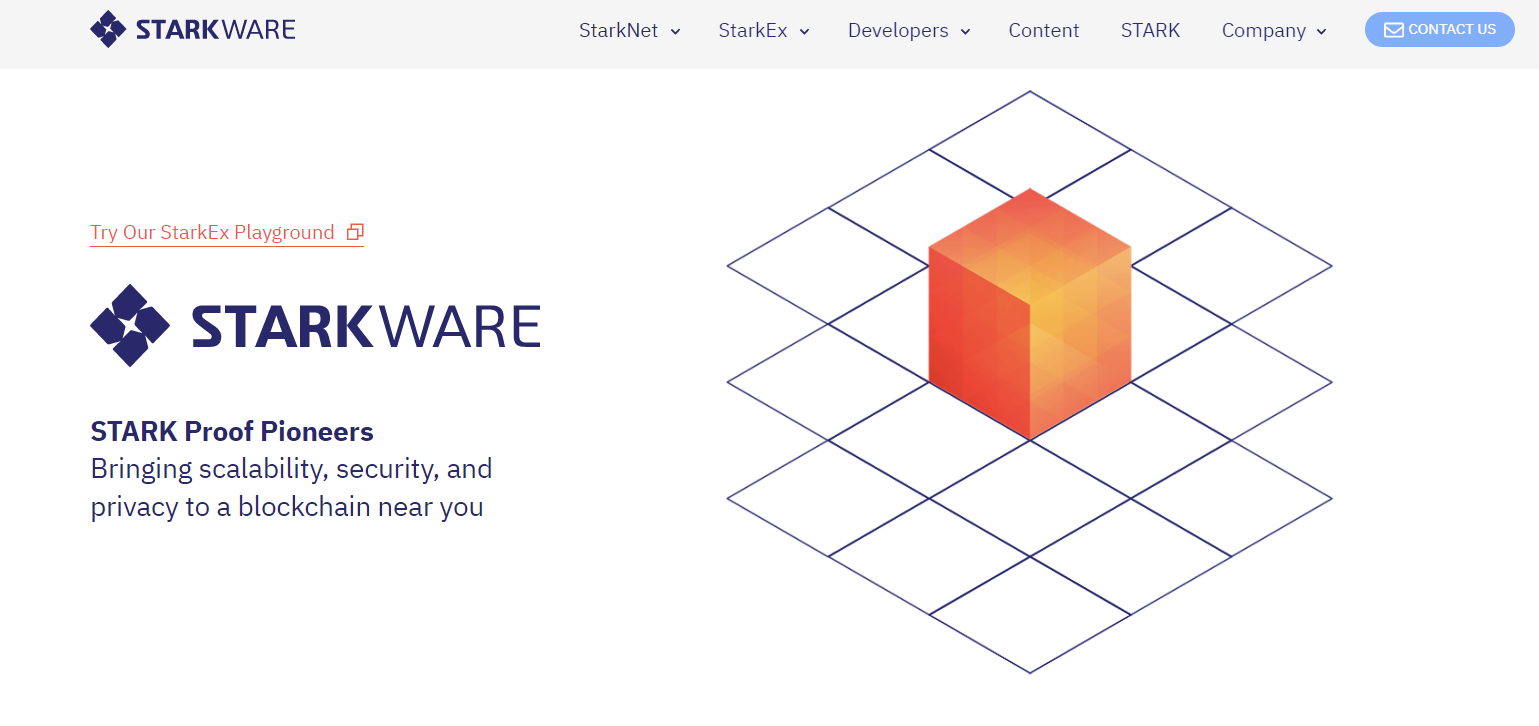This screenshot has width=1539, height=726.
Task: Click the STARK Proof Pioneers heading
Action: [231, 432]
